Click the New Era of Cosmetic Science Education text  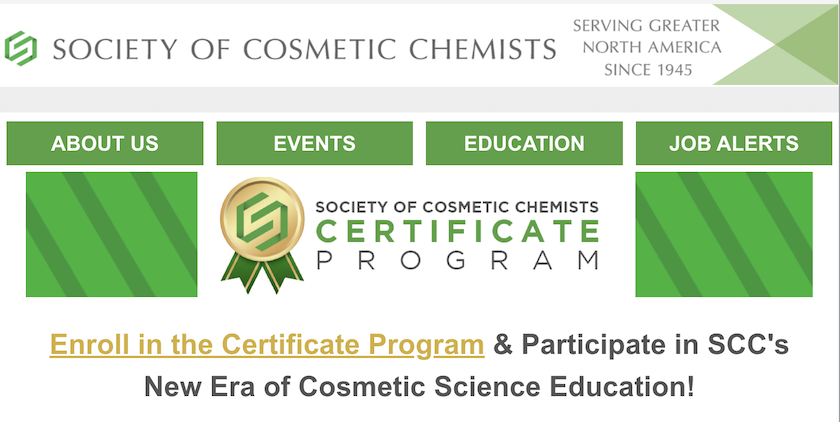click(419, 386)
